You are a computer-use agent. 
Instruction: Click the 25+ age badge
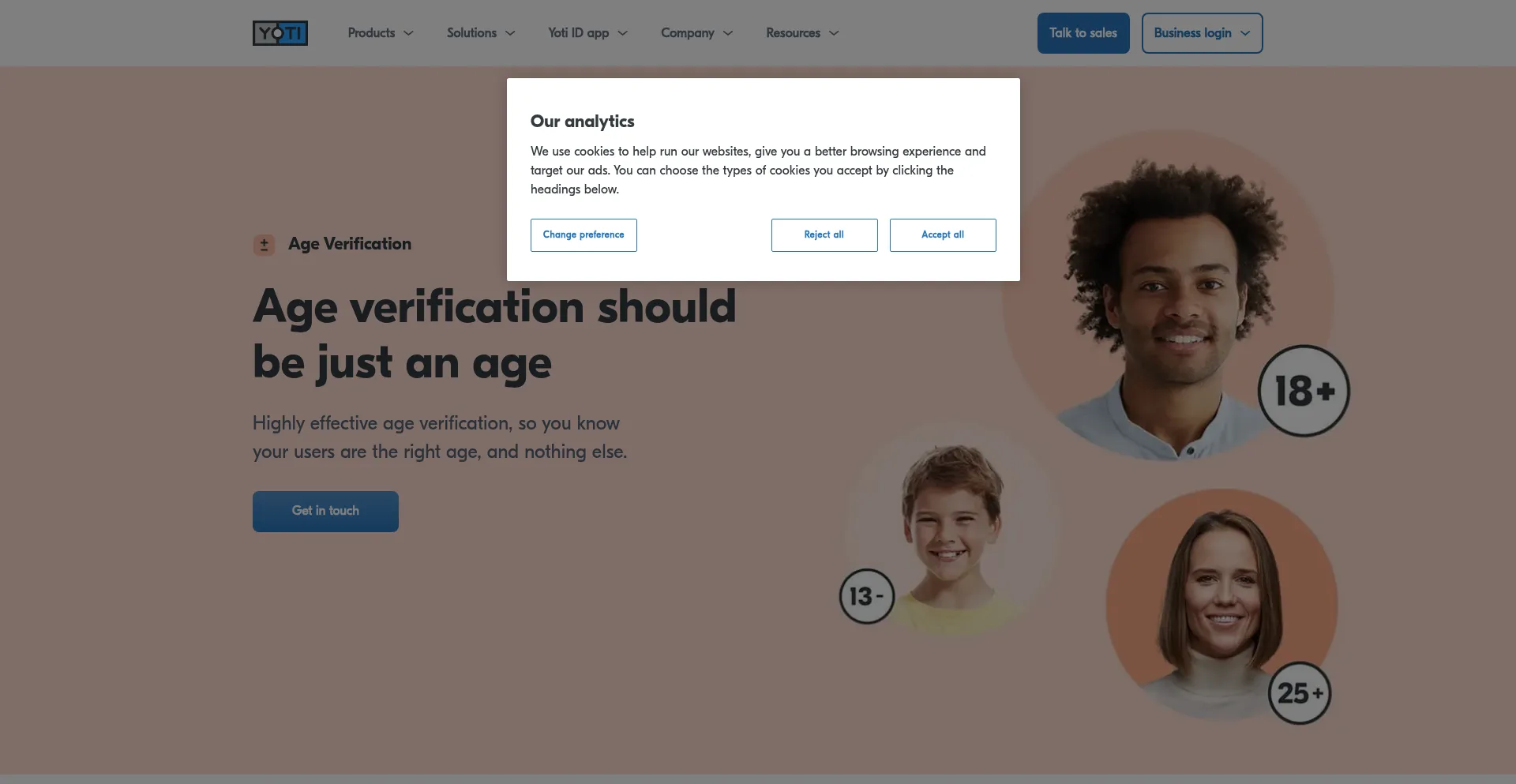click(x=1300, y=693)
